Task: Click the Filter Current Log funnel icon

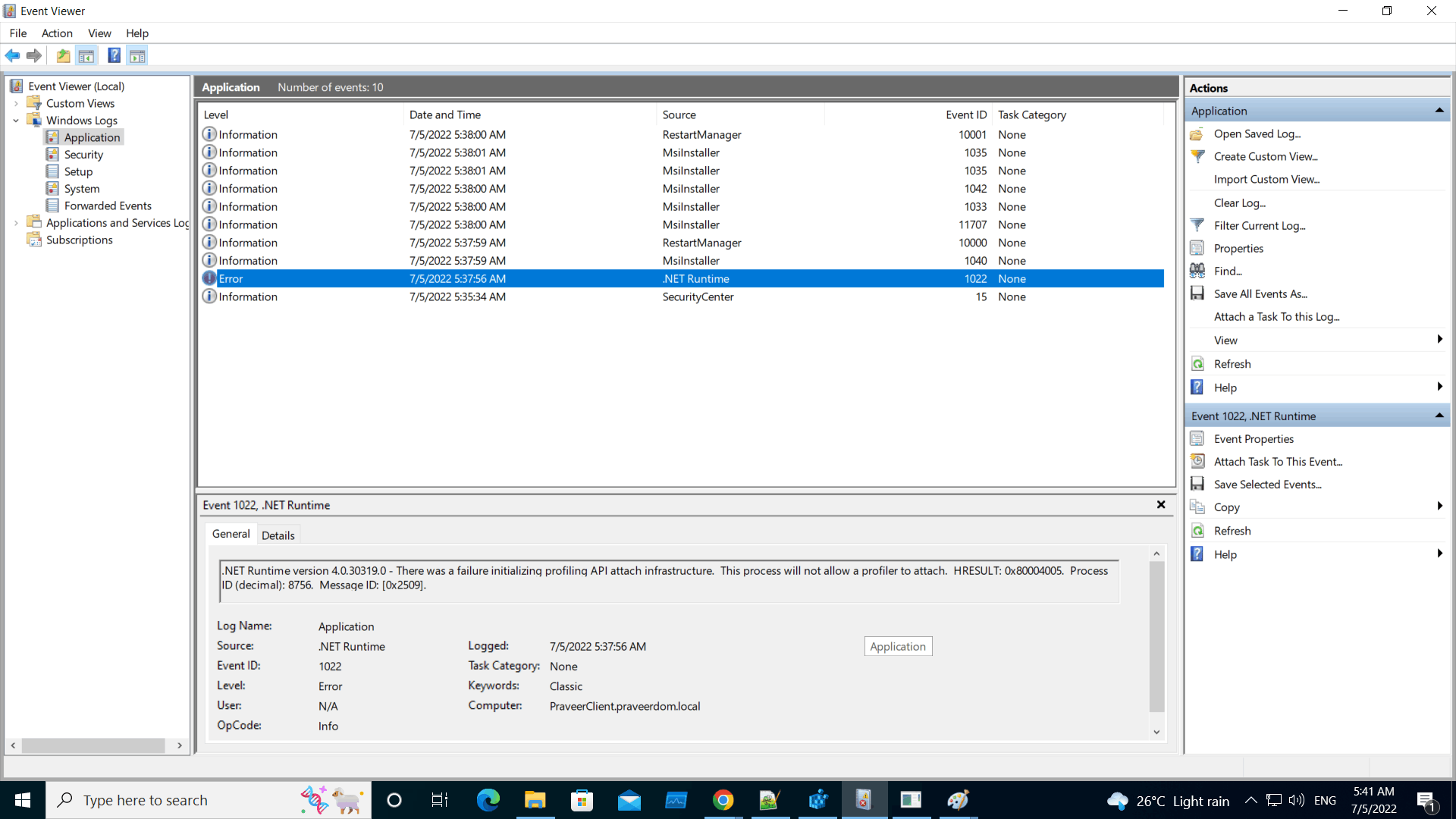Action: tap(1197, 225)
